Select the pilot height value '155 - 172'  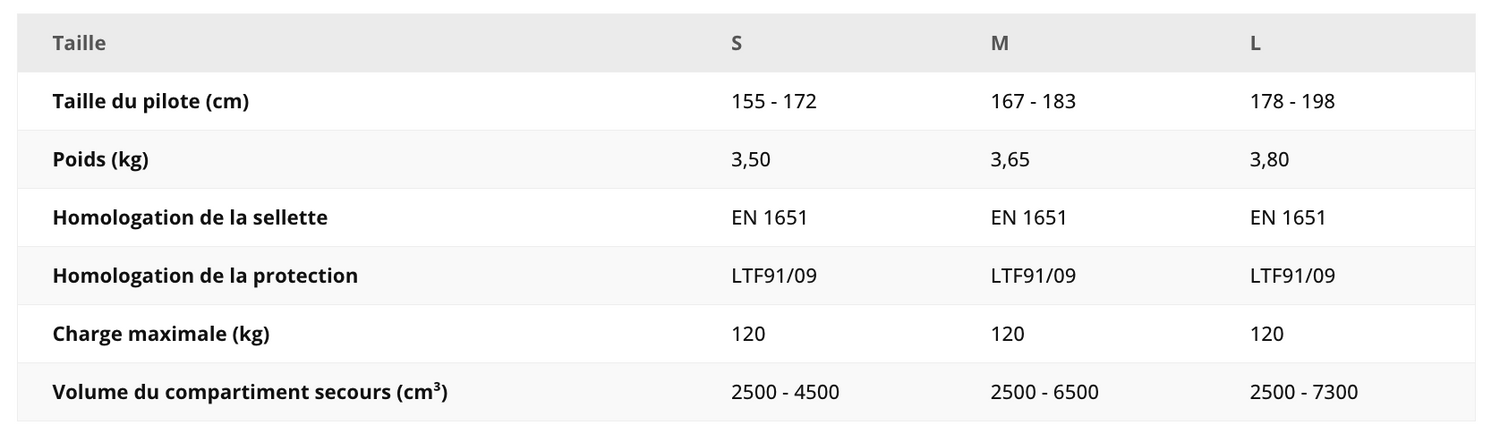[x=774, y=101]
